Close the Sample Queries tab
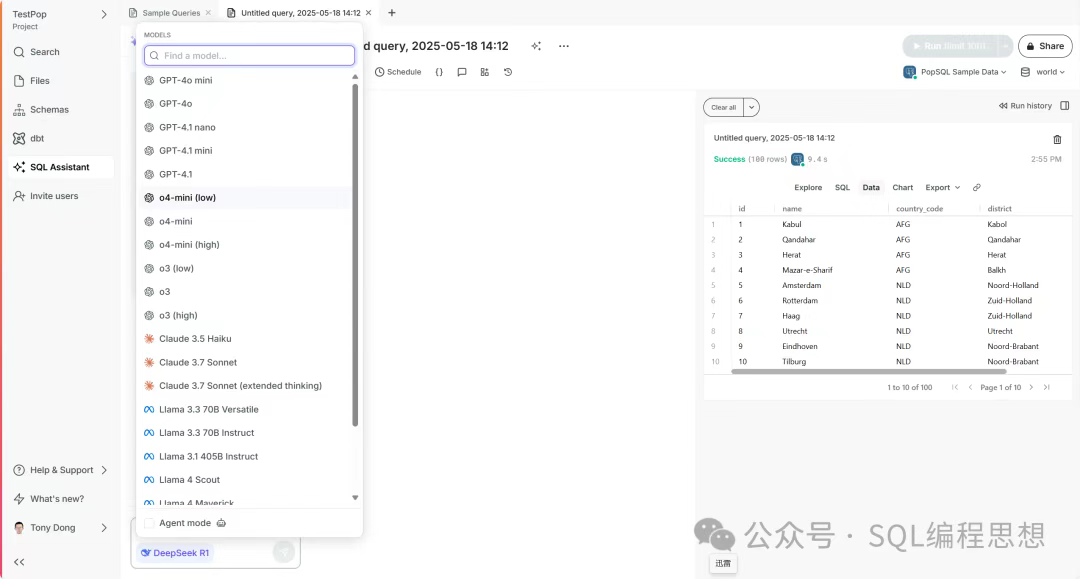 click(208, 12)
